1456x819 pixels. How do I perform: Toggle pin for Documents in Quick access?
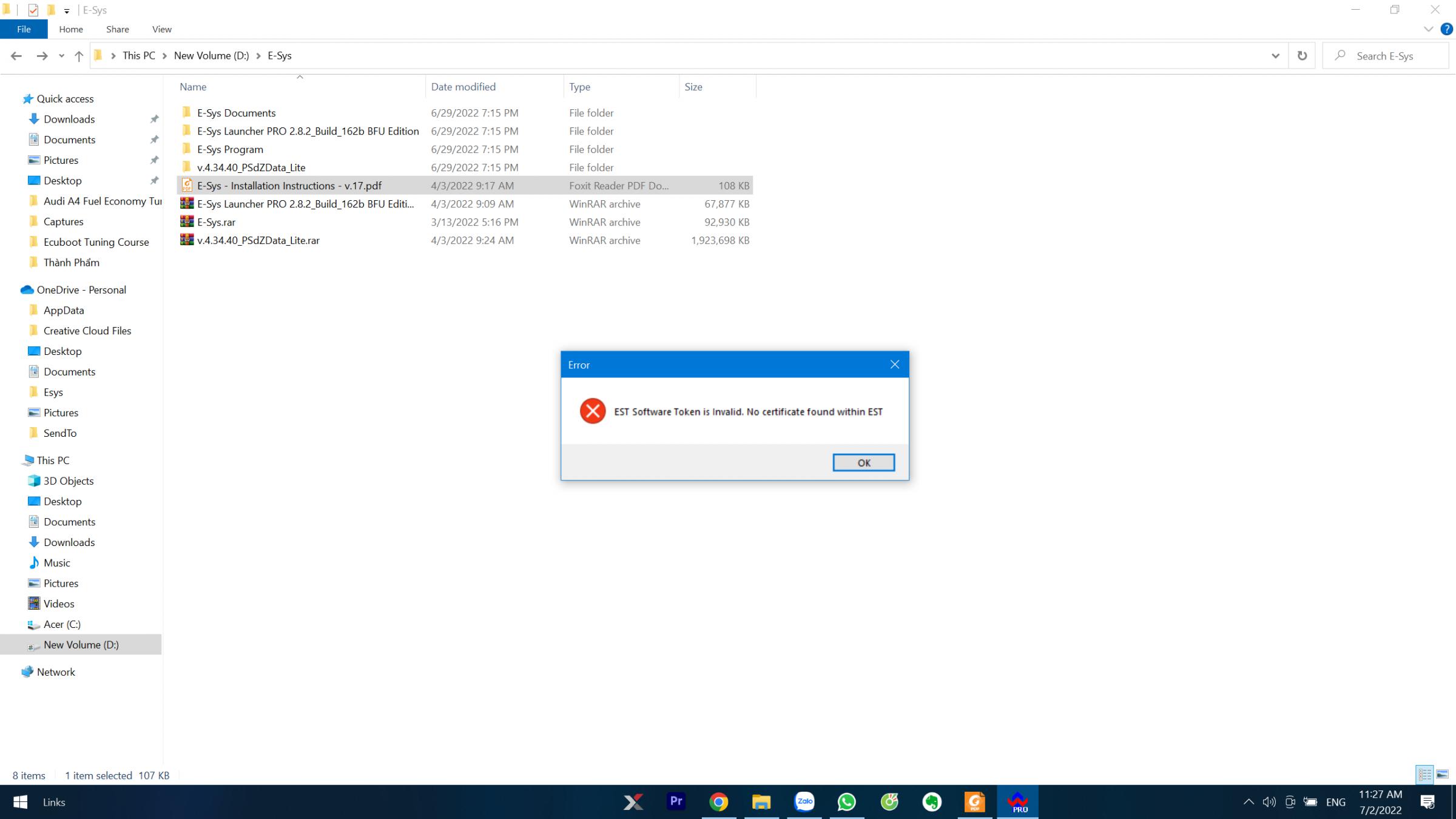click(x=155, y=140)
